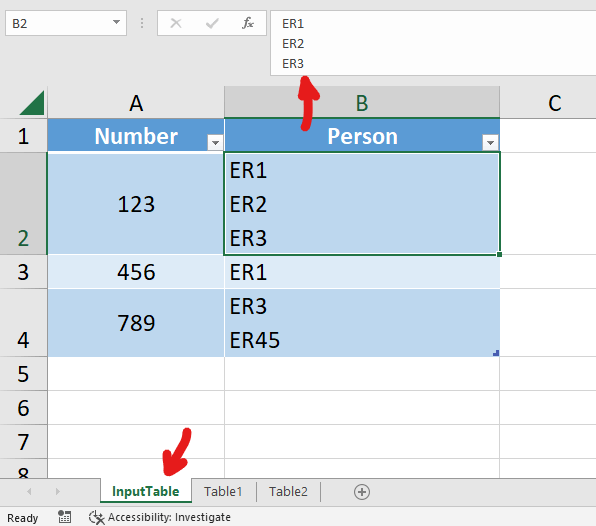596x526 pixels.
Task: Click the macro recording status bar icon
Action: (64, 517)
